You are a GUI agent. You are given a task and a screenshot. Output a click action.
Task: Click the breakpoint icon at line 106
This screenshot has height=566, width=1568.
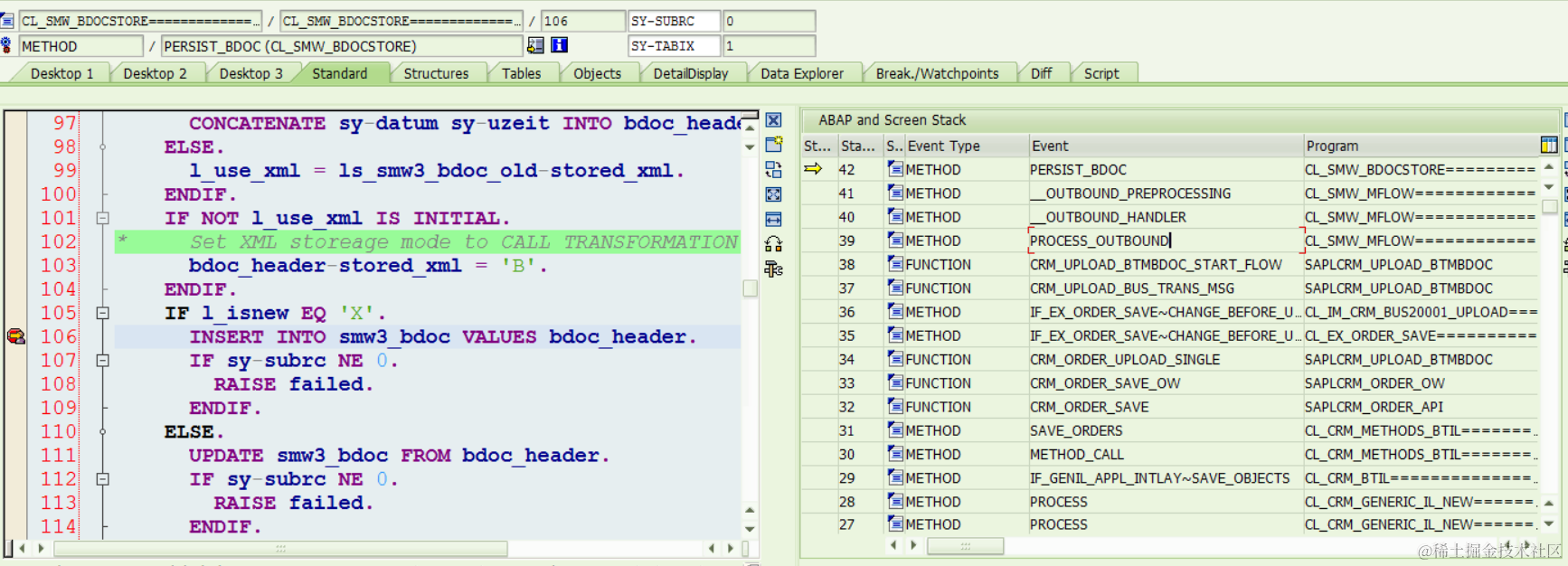pyautogui.click(x=15, y=336)
